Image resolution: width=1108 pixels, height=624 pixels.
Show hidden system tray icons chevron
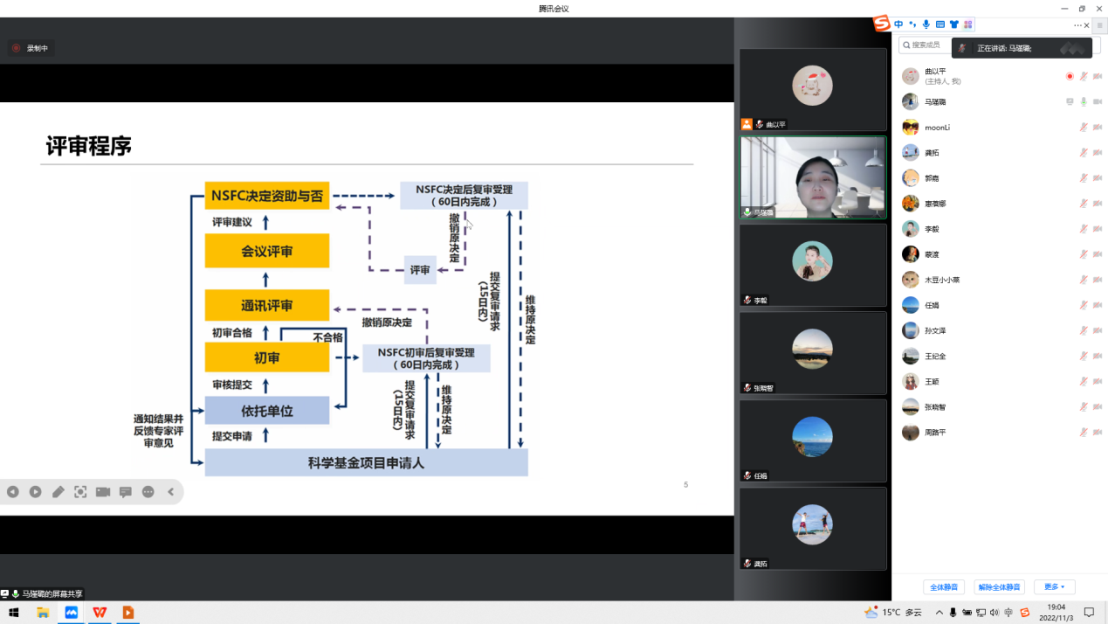click(938, 612)
